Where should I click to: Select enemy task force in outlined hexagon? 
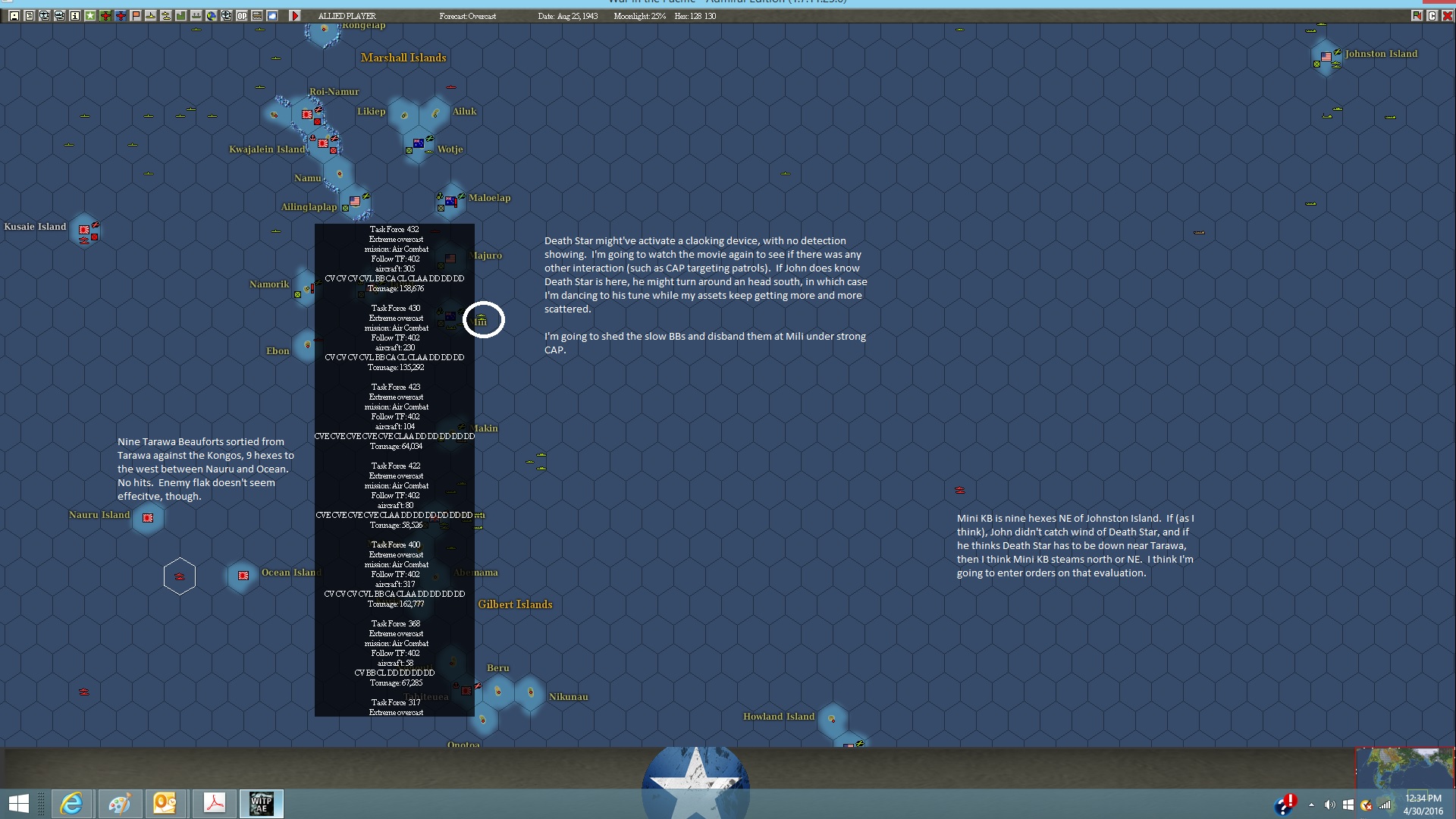180,576
